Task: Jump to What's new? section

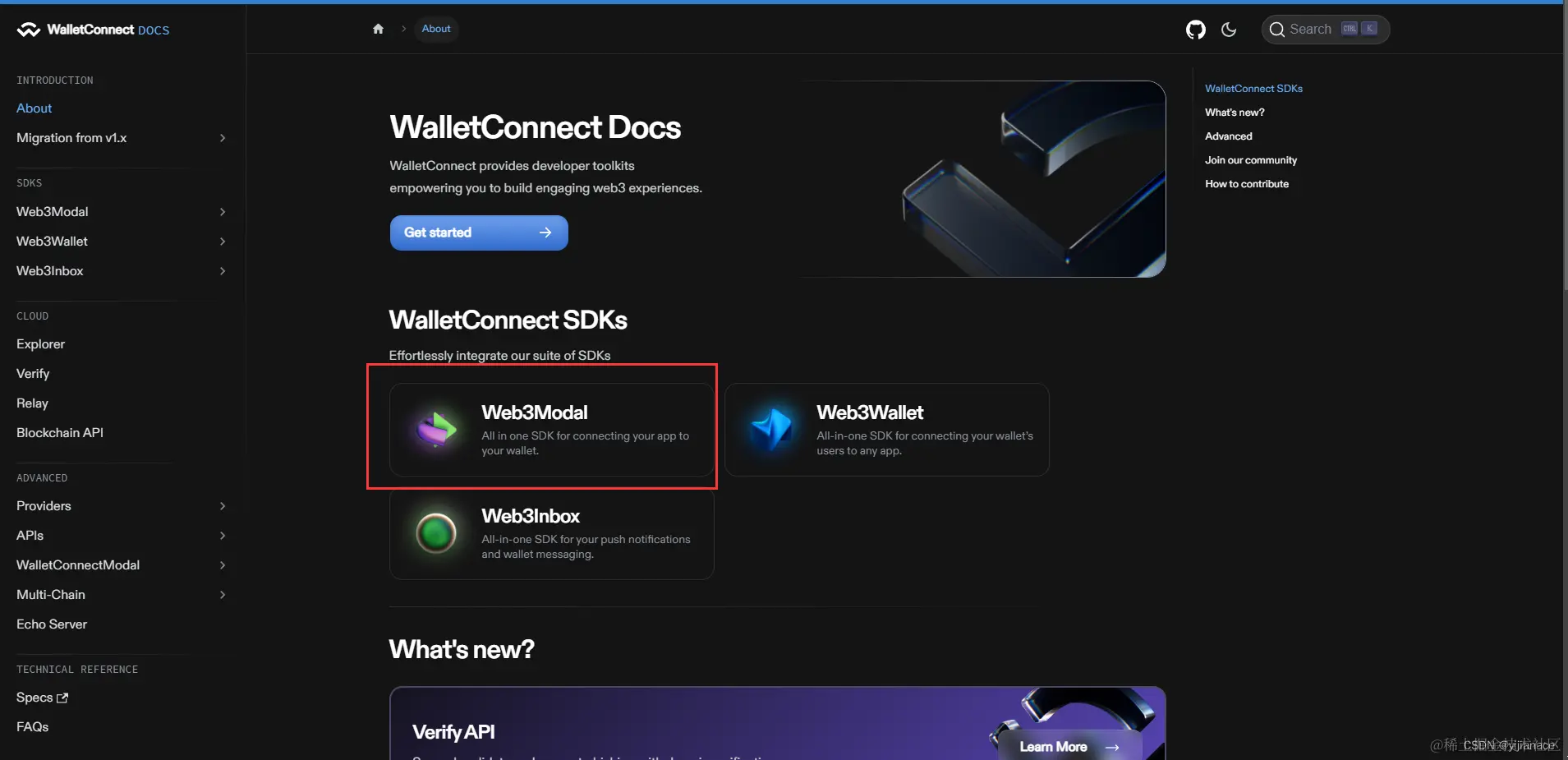Action: pos(1235,113)
